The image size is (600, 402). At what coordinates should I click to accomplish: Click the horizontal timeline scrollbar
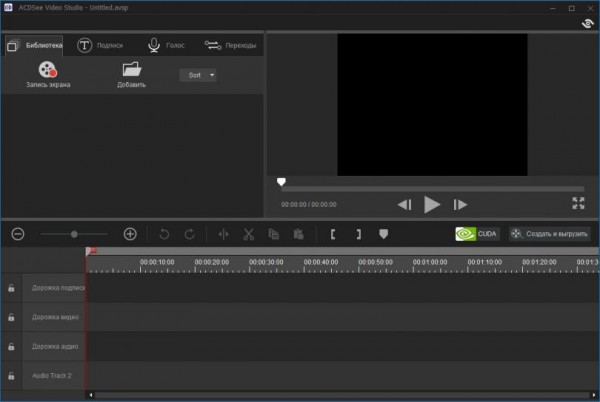(x=342, y=395)
